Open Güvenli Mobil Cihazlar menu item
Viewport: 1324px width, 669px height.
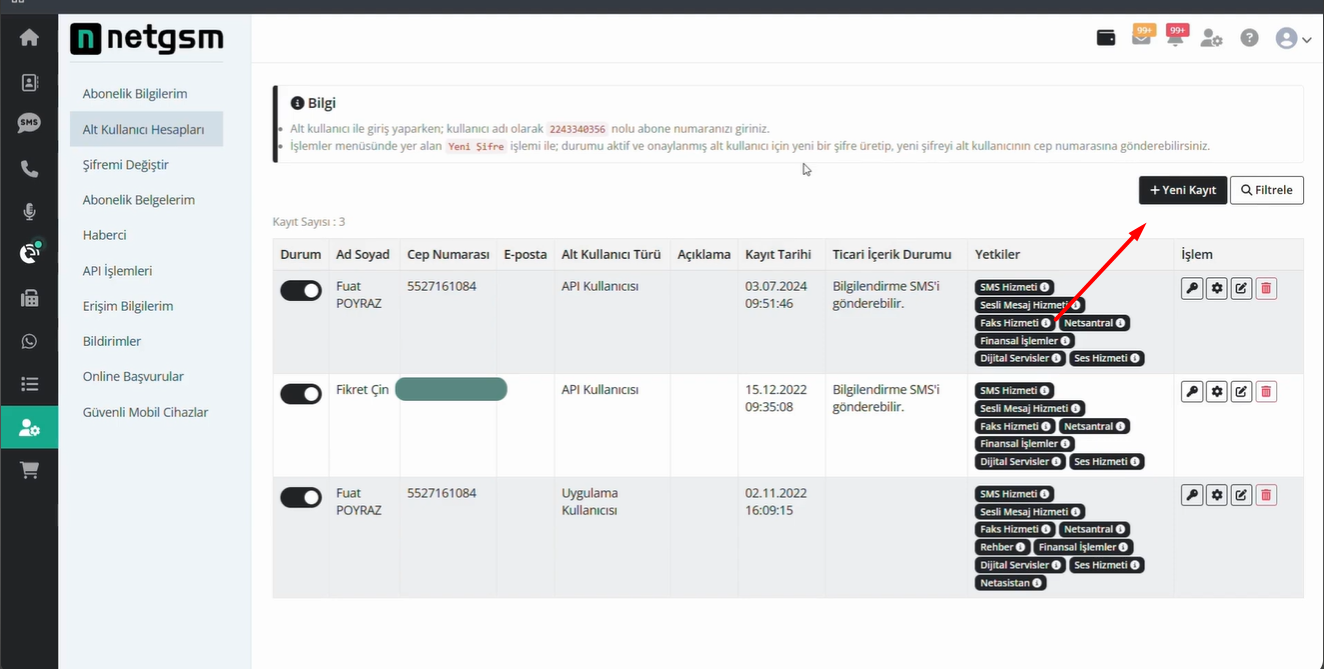click(146, 412)
